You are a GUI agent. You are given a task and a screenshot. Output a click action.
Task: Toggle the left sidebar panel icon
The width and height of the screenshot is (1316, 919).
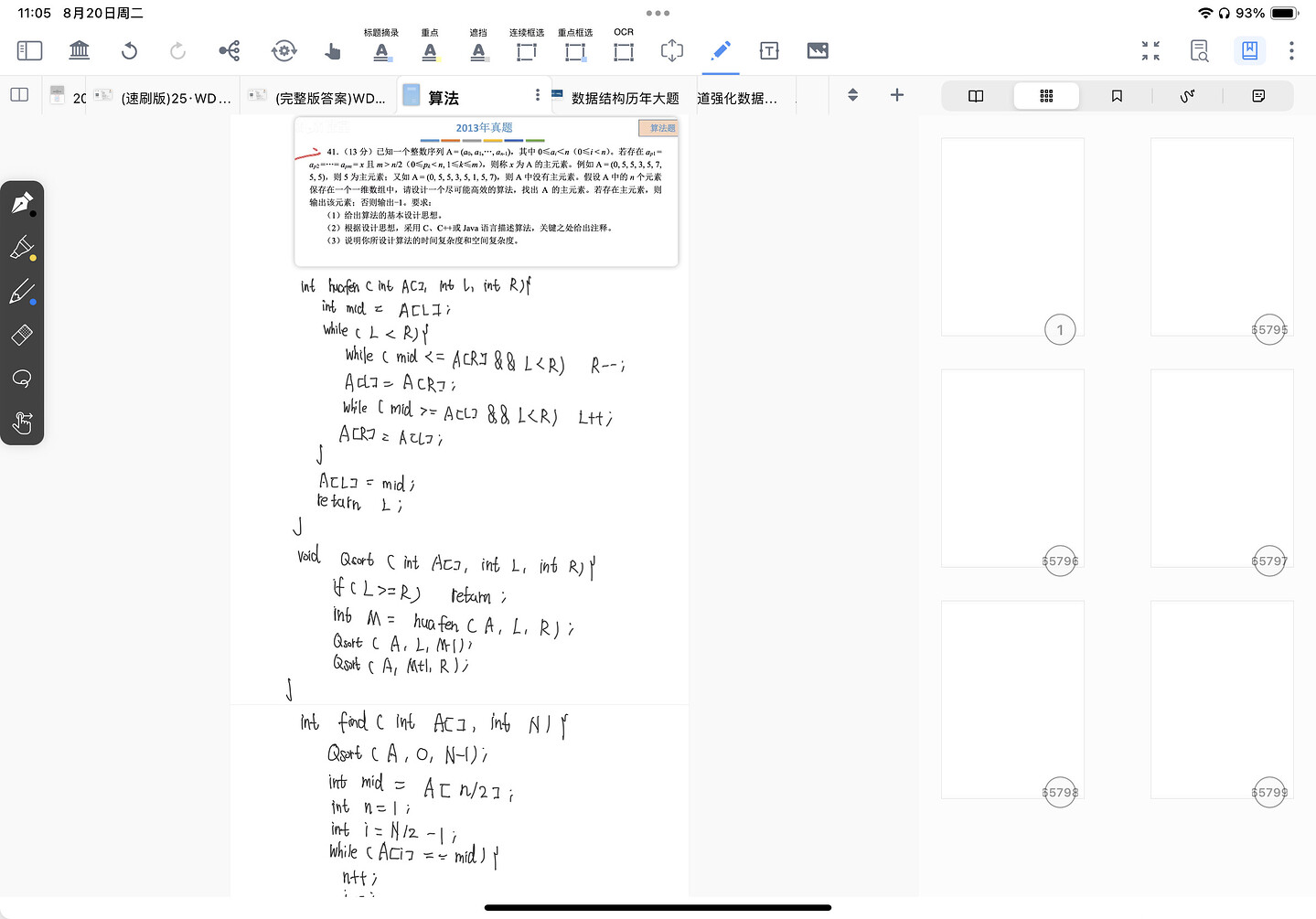pyautogui.click(x=29, y=50)
